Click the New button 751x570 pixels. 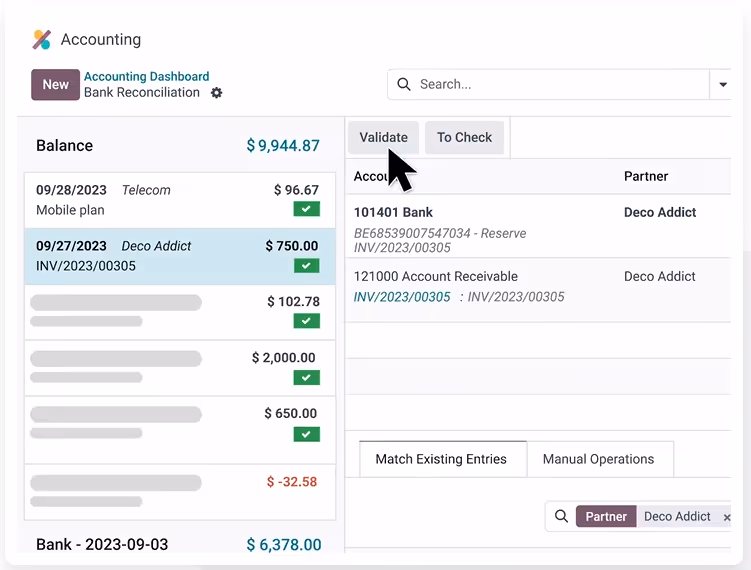[x=56, y=84]
